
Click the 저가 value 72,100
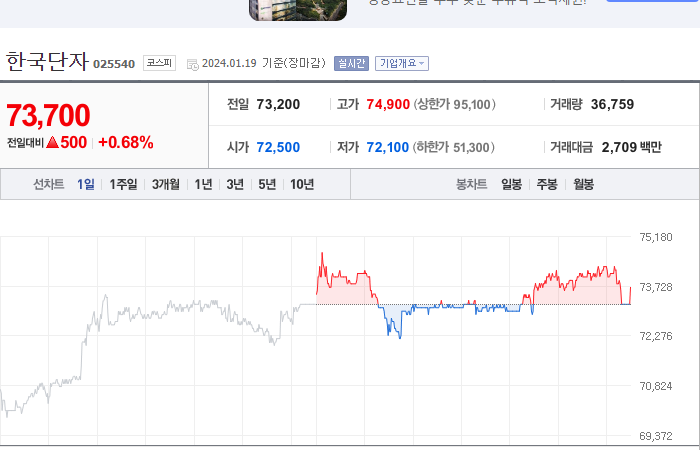click(388, 147)
